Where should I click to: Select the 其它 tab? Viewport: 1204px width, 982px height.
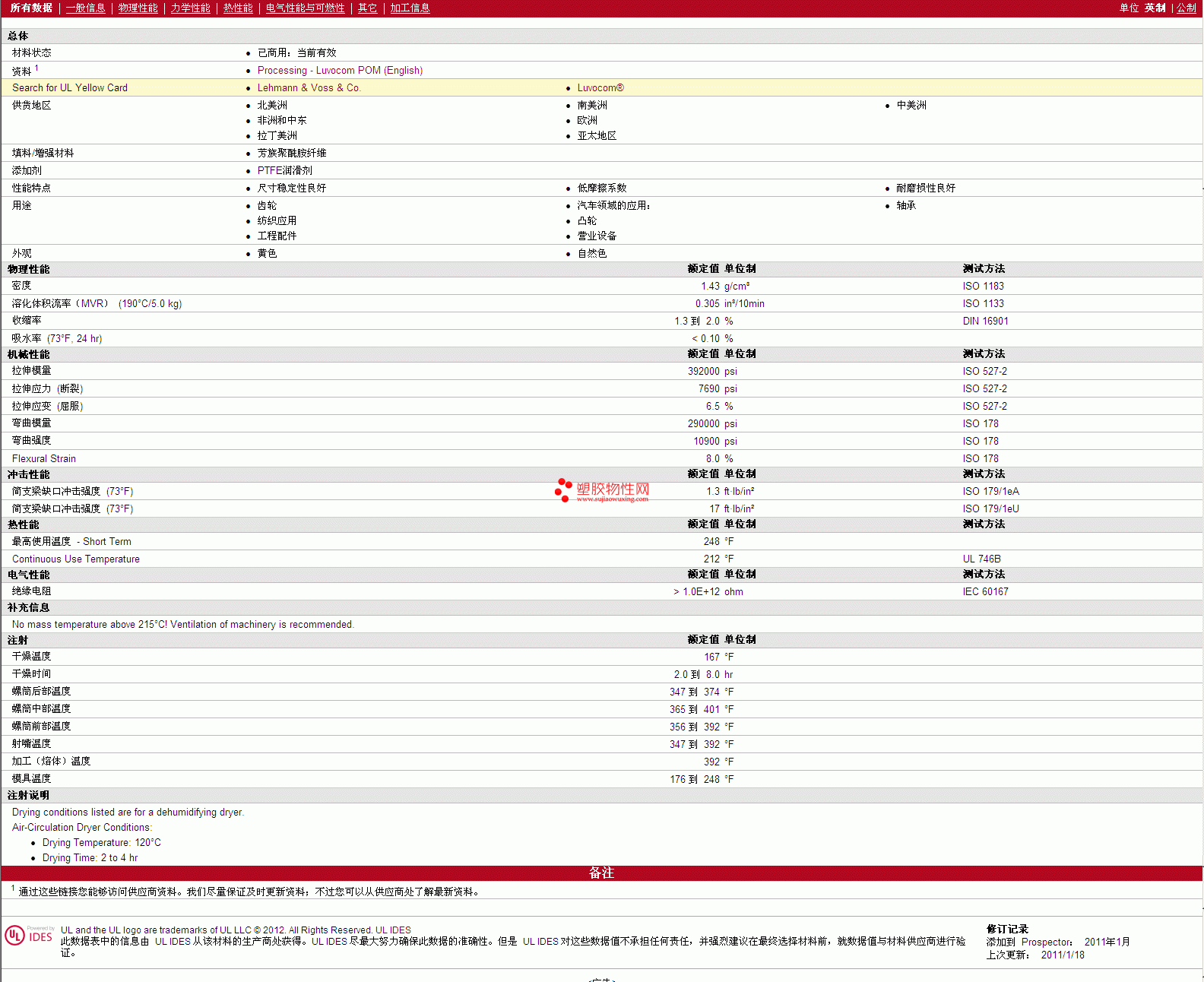tap(367, 8)
